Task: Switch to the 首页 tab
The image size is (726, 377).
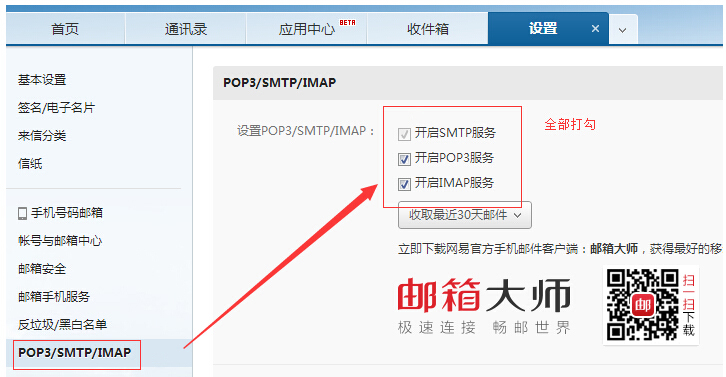Action: tap(65, 29)
